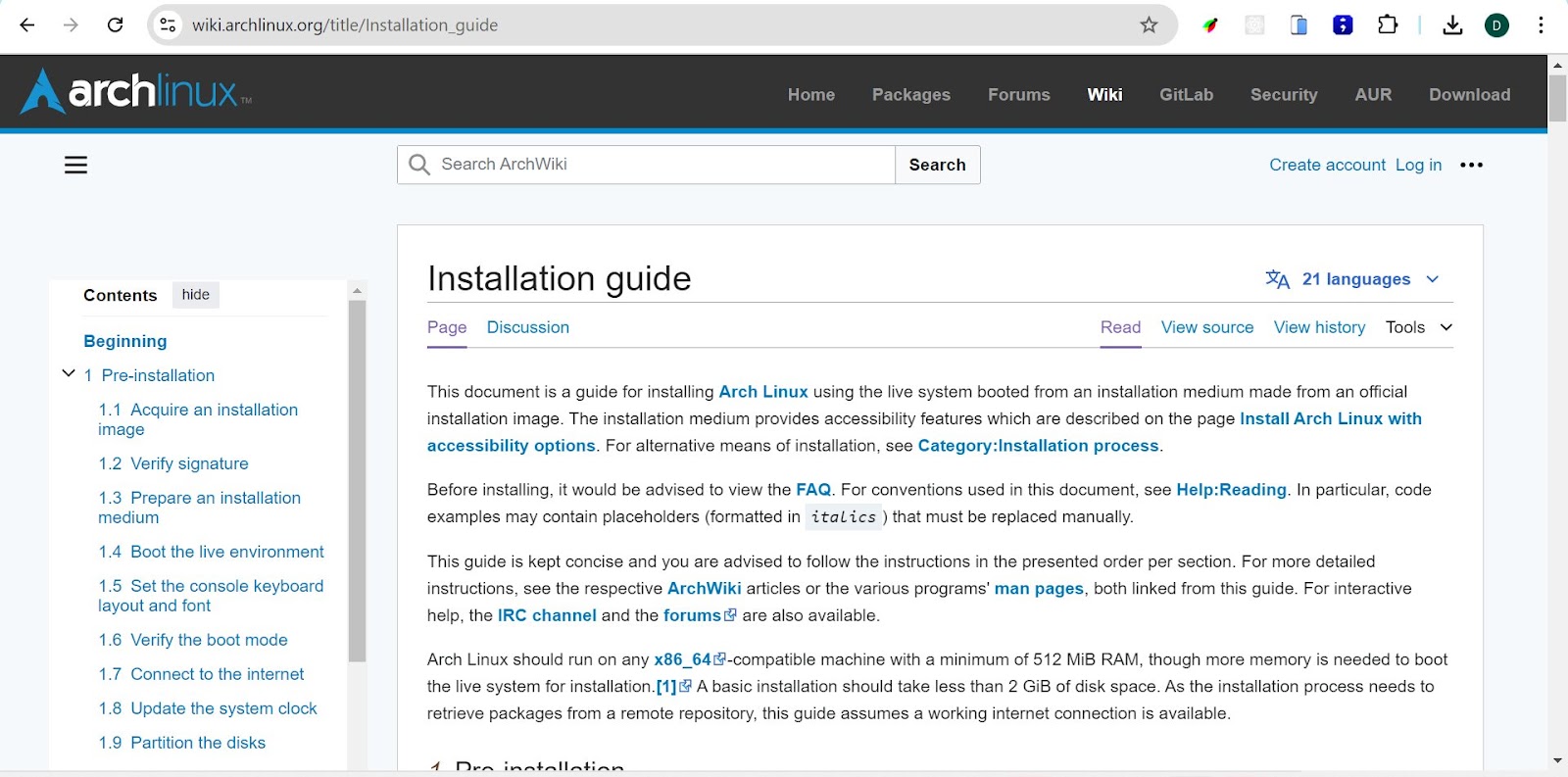Viewport: 1568px width, 777px height.
Task: Open the personal tools three-dot menu
Action: coord(1471,165)
